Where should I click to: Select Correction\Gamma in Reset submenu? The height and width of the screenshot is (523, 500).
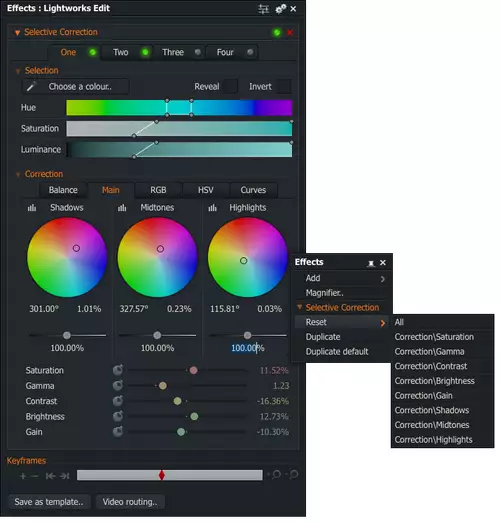429,352
